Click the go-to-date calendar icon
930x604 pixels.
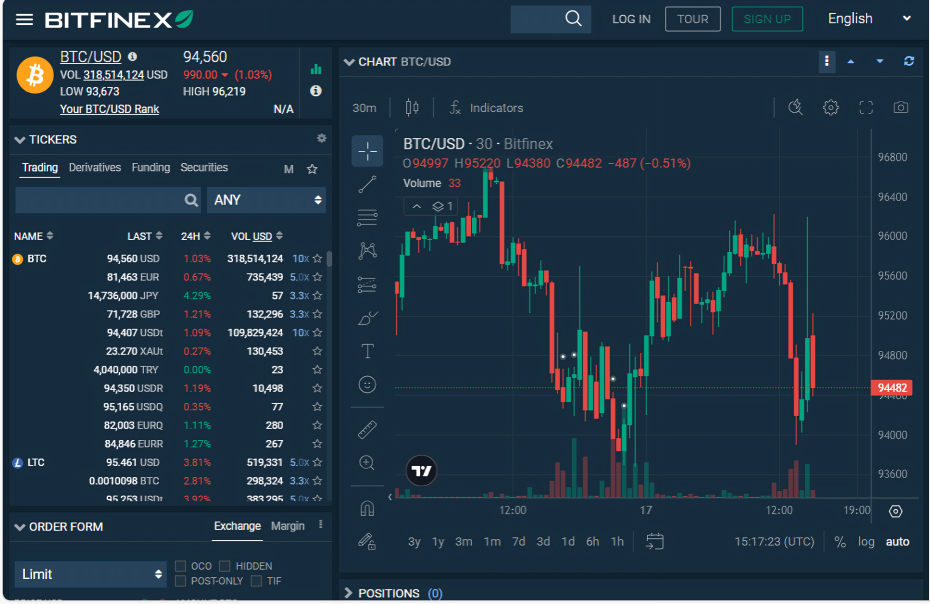tap(655, 542)
